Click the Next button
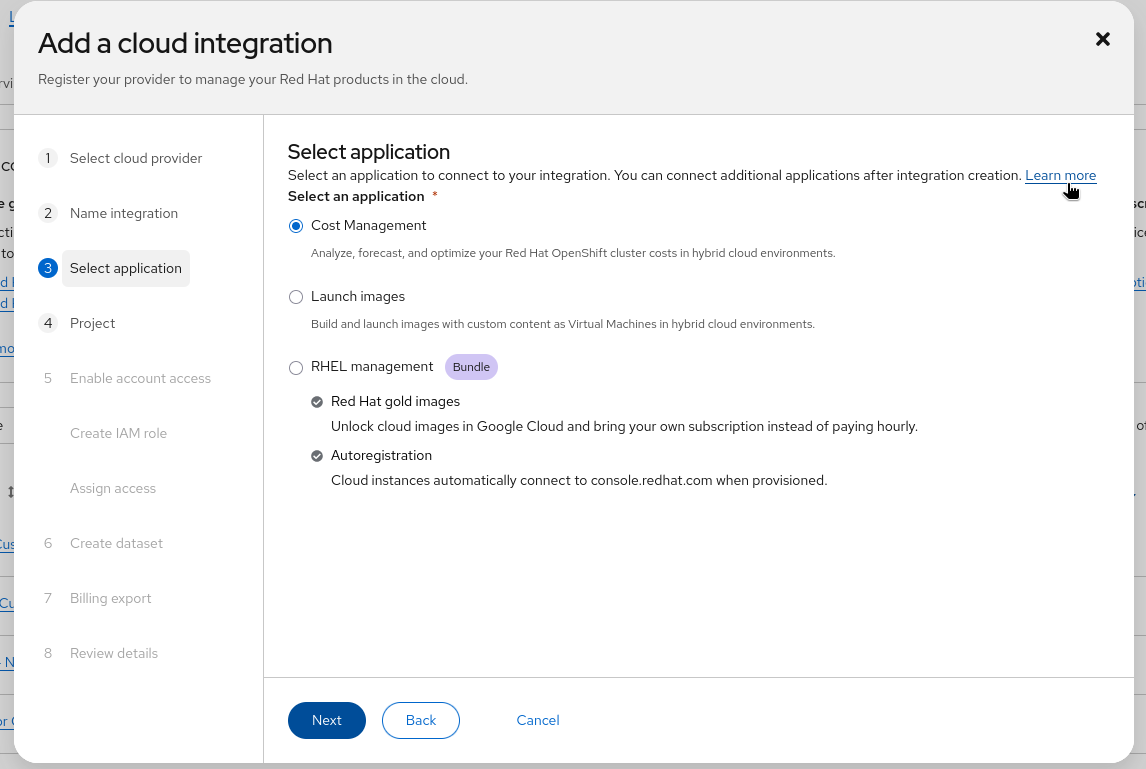 [x=327, y=720]
